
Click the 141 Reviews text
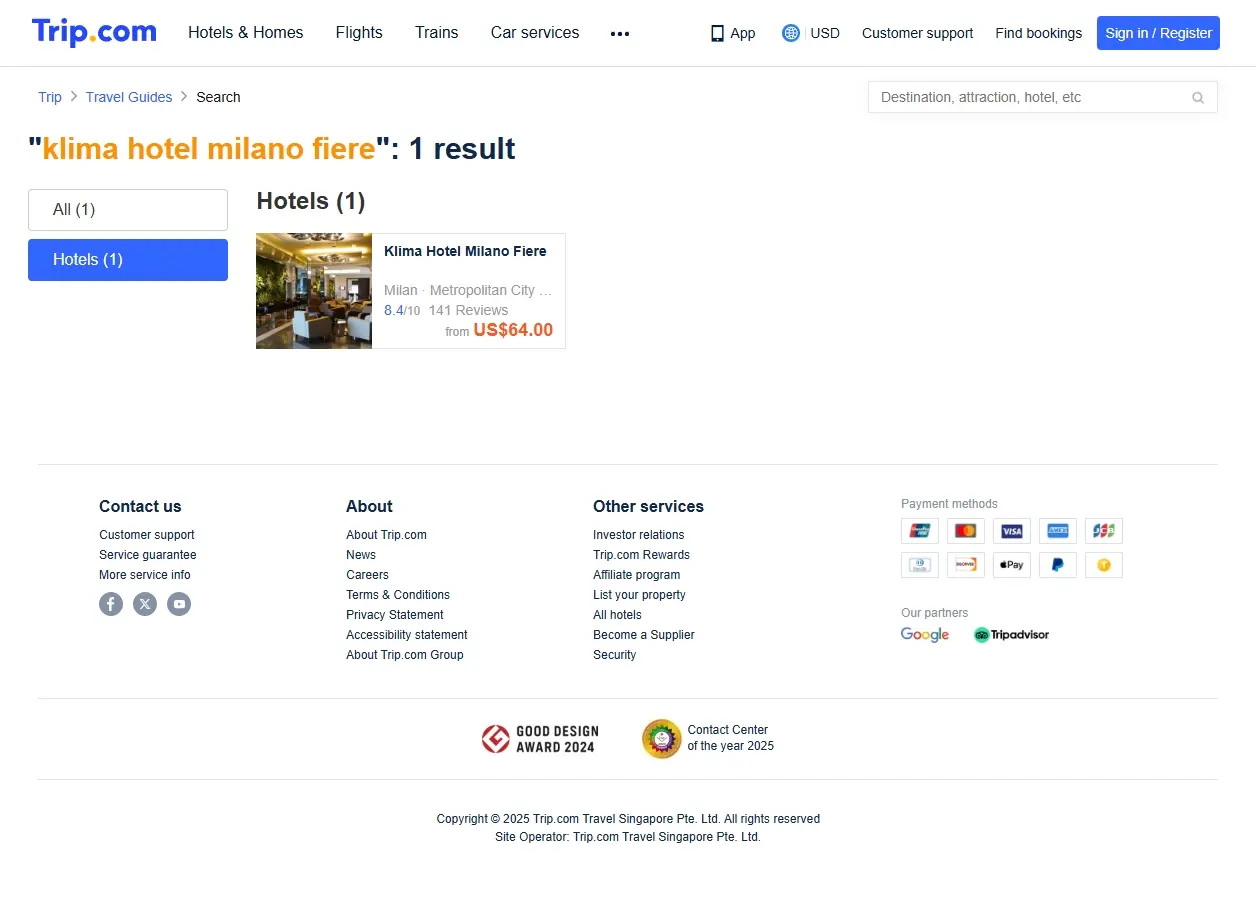[x=468, y=310]
